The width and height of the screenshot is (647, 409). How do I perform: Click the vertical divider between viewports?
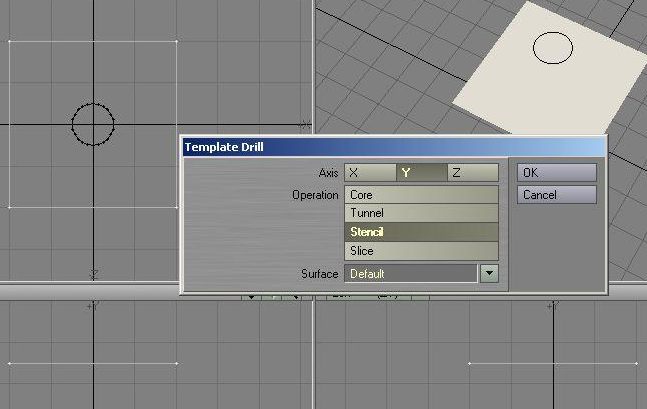[x=314, y=60]
